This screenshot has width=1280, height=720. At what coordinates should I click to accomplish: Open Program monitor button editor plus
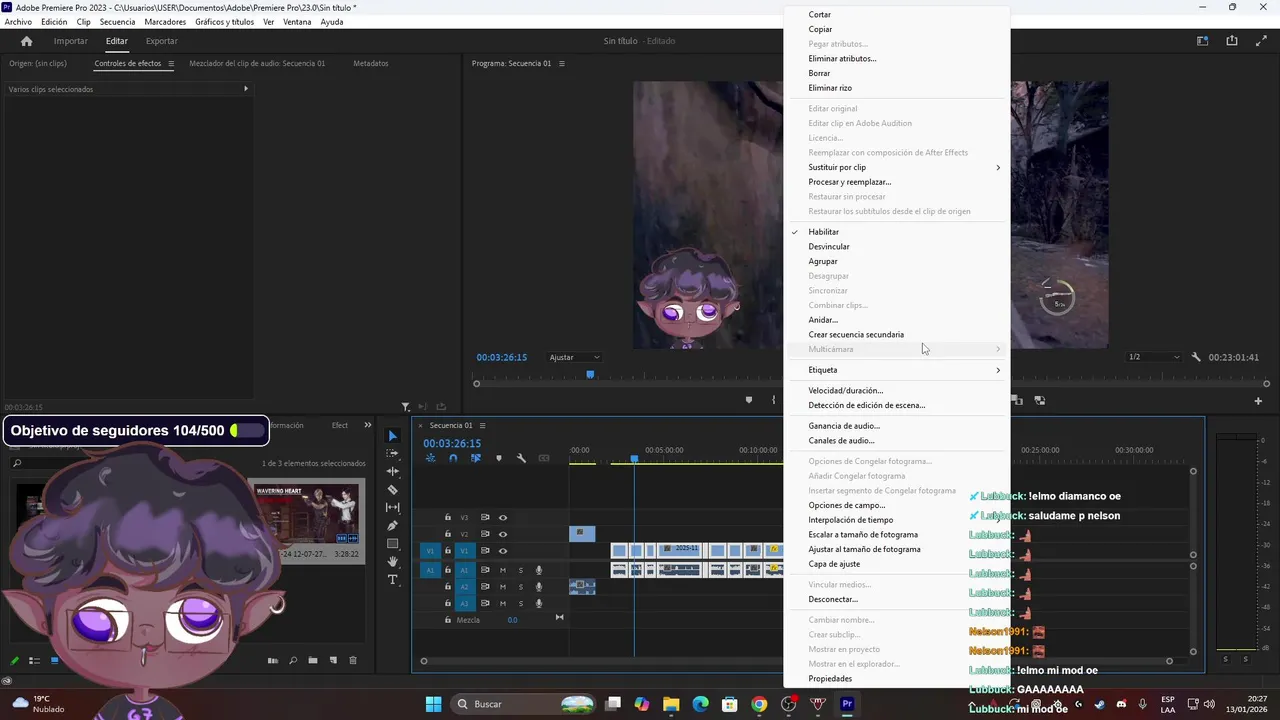(x=1258, y=401)
